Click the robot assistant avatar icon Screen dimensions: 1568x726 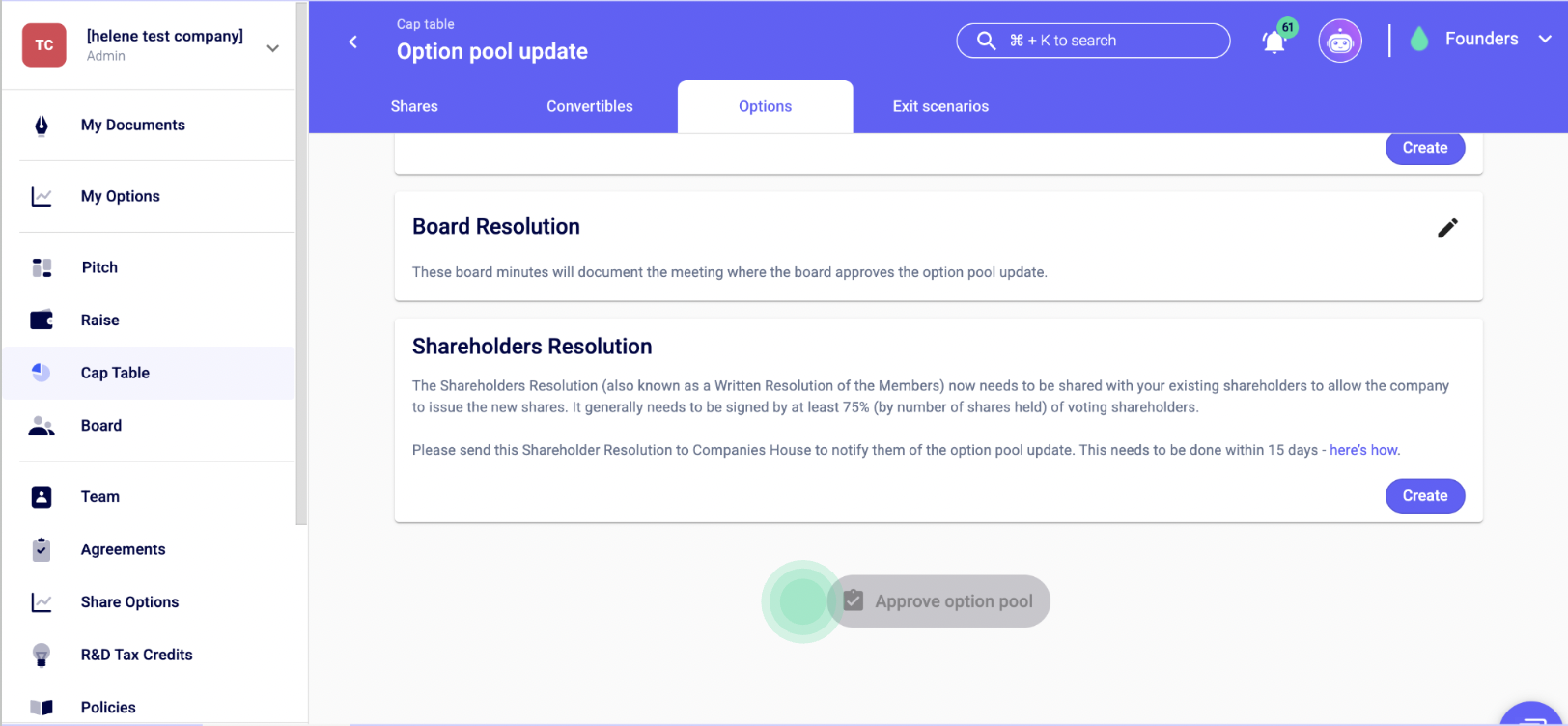pyautogui.click(x=1340, y=41)
